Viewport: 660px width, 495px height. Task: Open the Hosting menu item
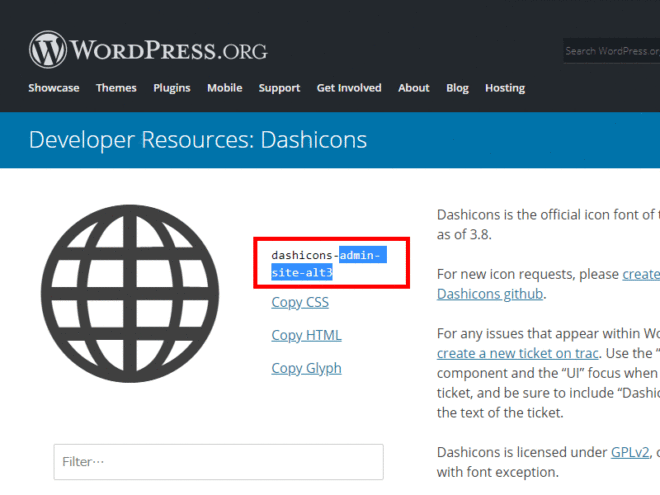(x=505, y=88)
